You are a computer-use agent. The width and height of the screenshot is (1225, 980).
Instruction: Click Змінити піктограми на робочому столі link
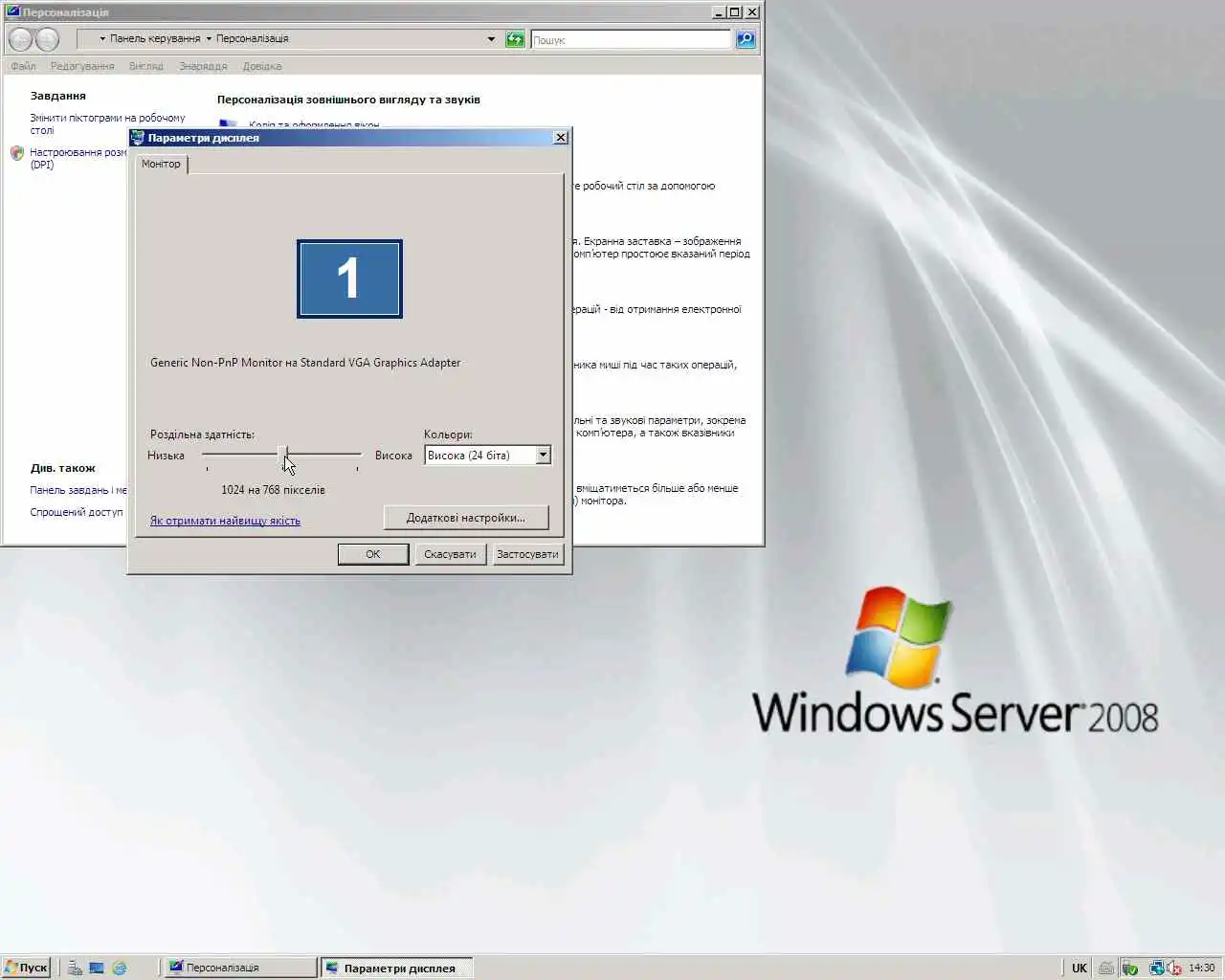[x=107, y=124]
